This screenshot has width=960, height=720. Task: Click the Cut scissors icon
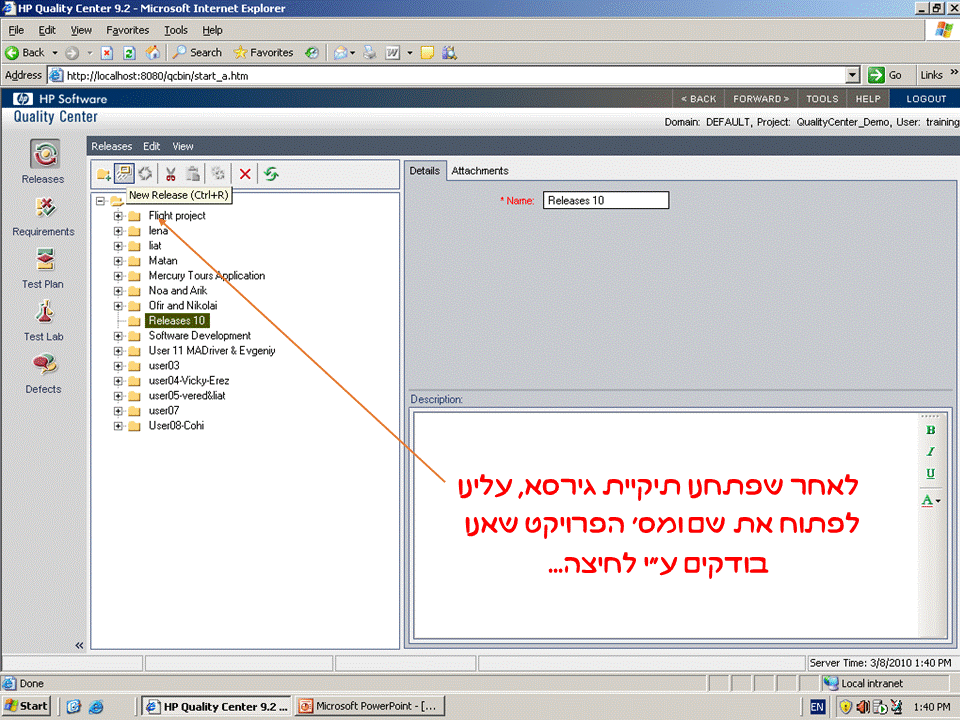tap(171, 174)
